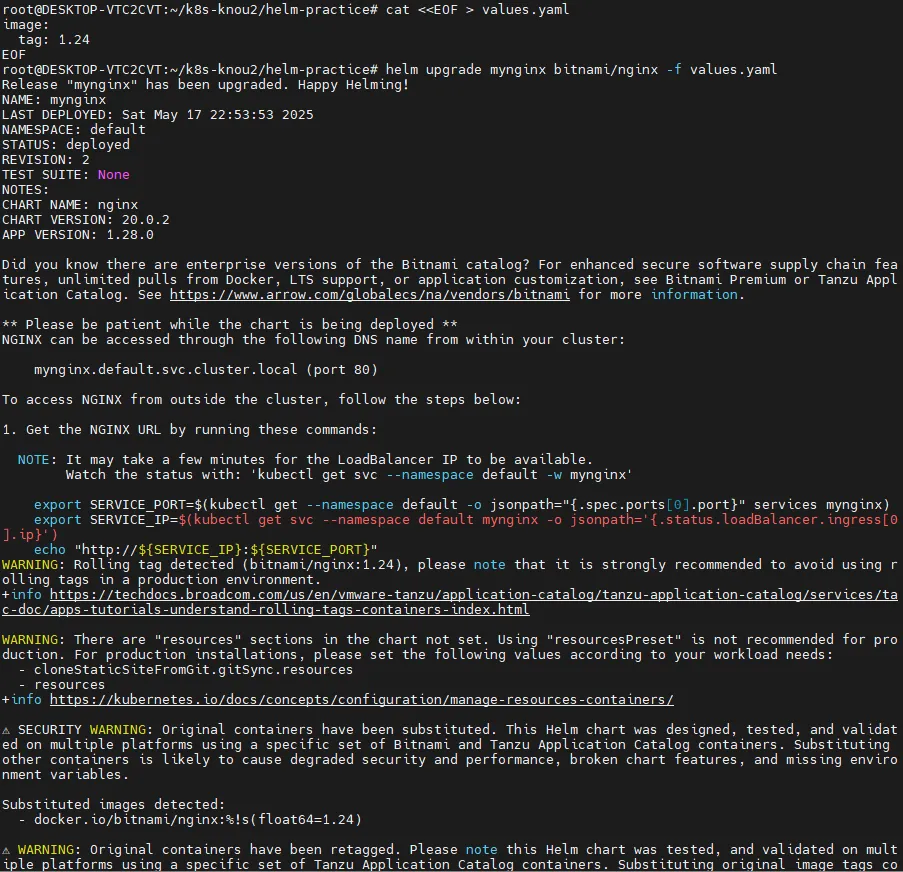903x872 pixels.
Task: Click 'mynginx.default.svc.cluster.local (port 80)' text
Action: click(206, 369)
